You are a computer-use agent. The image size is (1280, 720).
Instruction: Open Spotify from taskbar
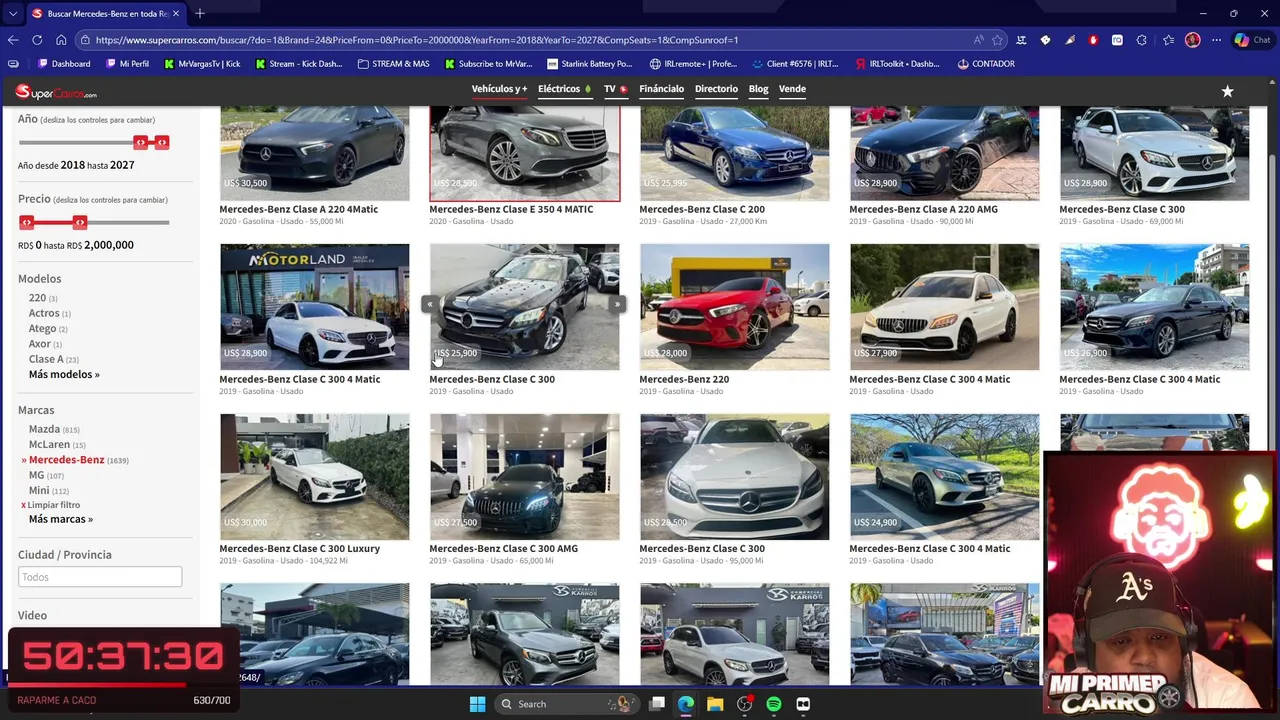tap(774, 704)
